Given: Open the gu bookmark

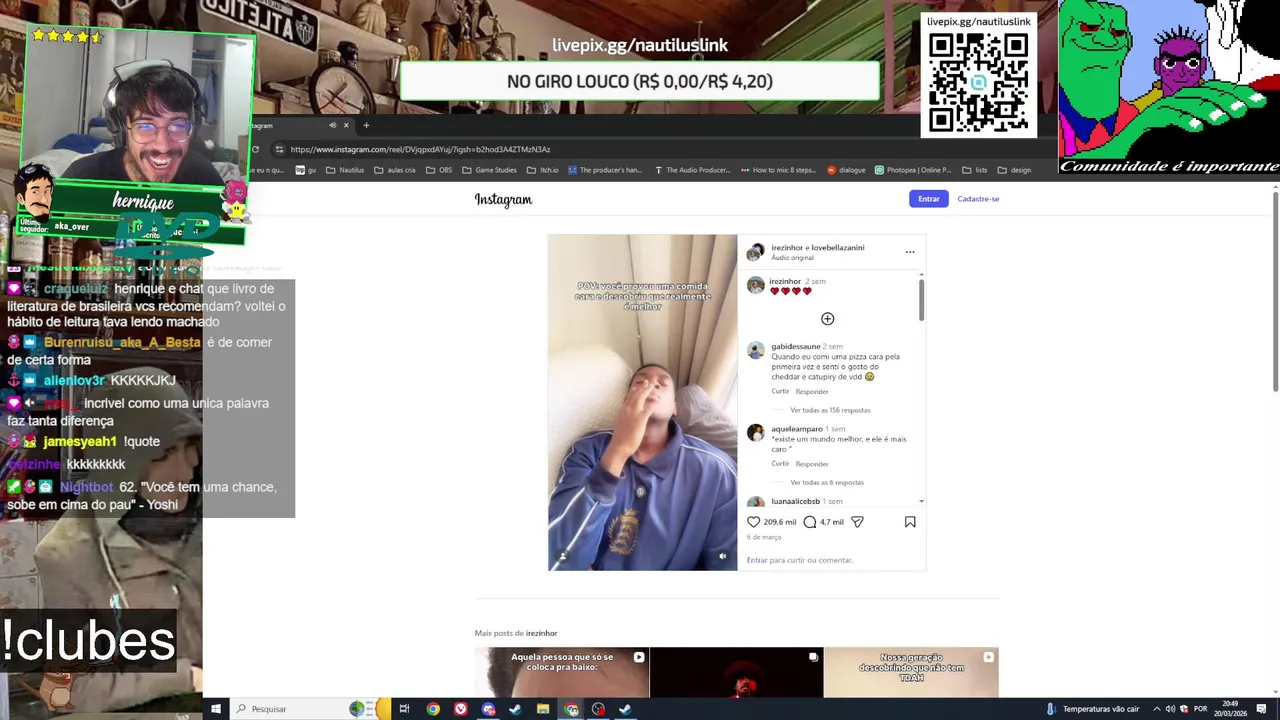Looking at the screenshot, I should 306,170.
